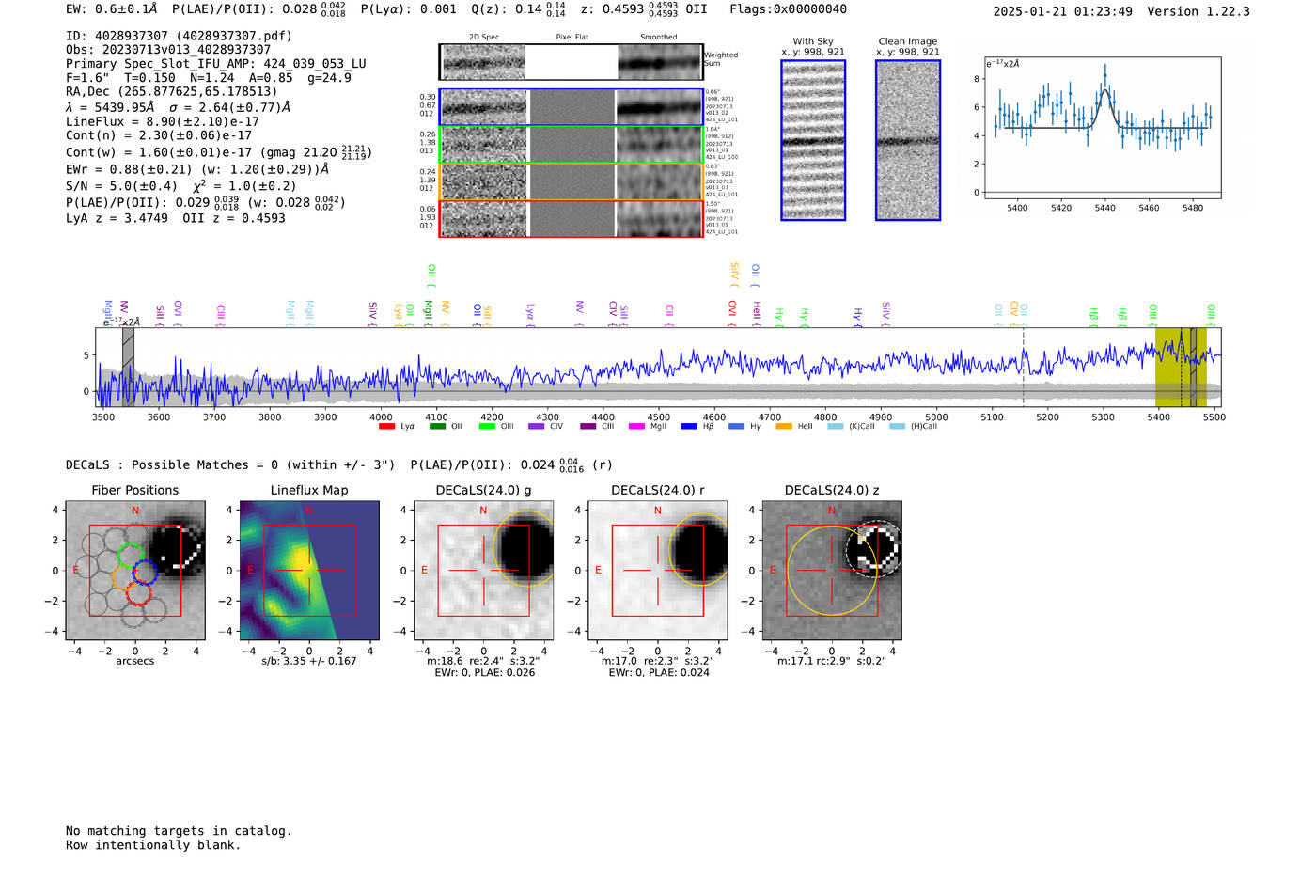Click the 'Row intentionally blank.' text
The height and width of the screenshot is (896, 1316).
153,845
